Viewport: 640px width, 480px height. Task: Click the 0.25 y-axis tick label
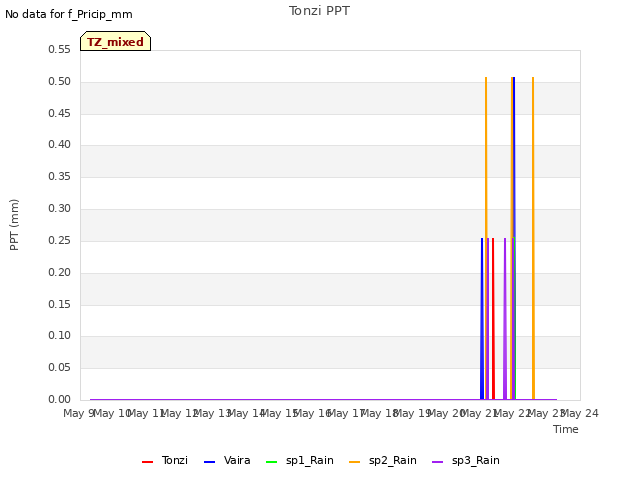tap(60, 240)
